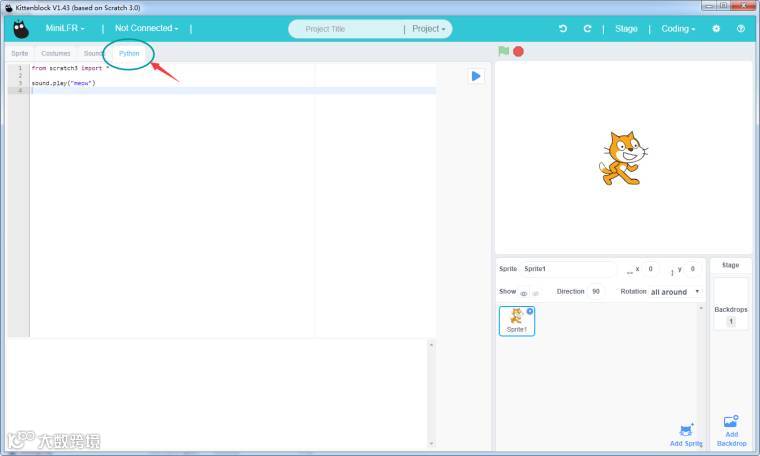760x456 pixels.
Task: Open the MiniLFR hardware dropdown
Action: (65, 28)
